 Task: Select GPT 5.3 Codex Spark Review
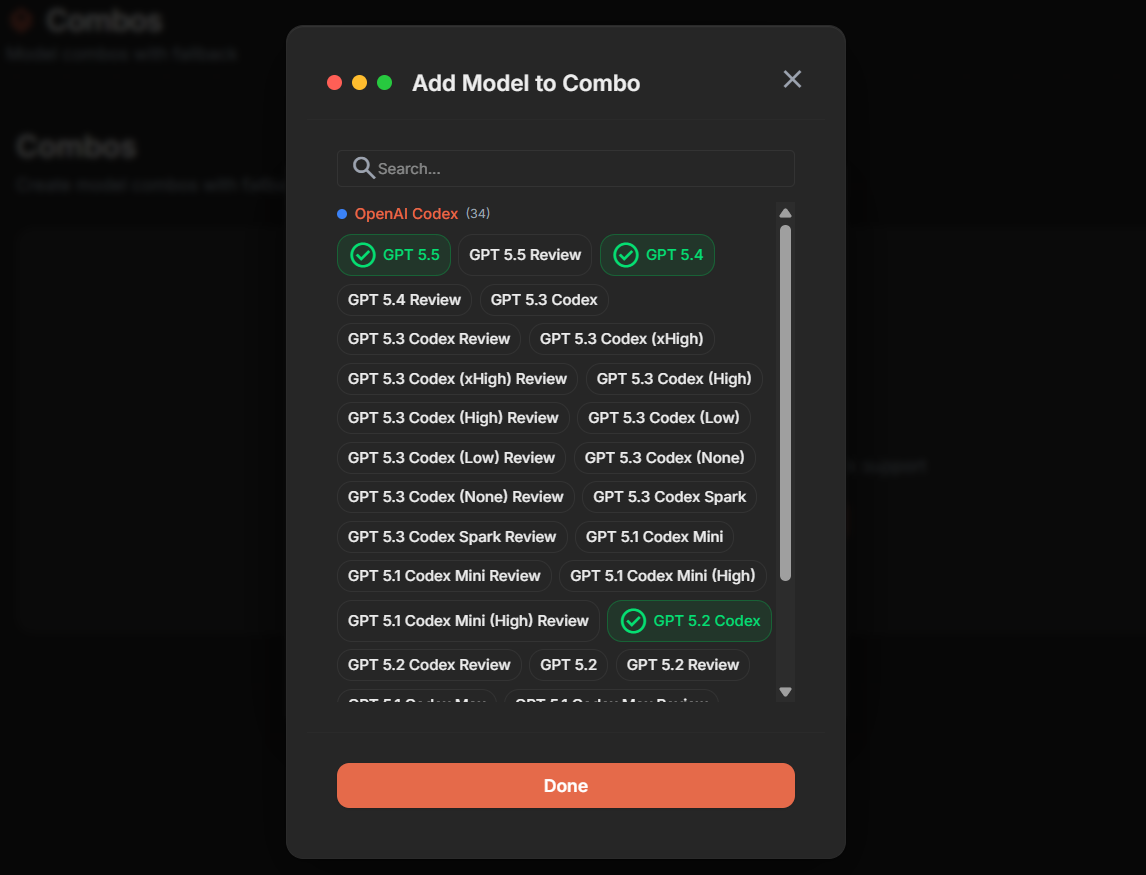(452, 537)
